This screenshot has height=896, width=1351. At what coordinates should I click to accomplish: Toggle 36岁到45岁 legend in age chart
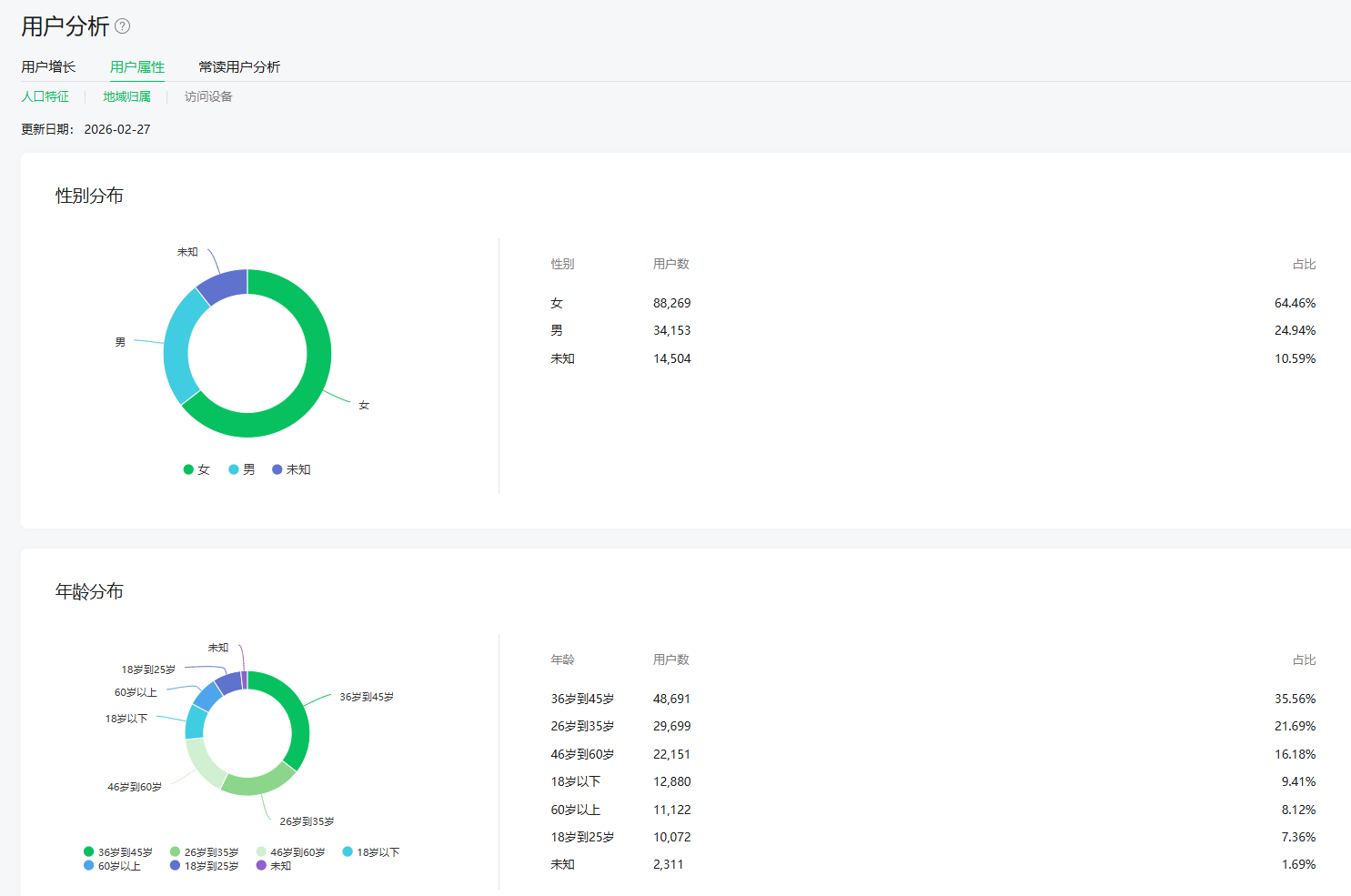tap(118, 852)
